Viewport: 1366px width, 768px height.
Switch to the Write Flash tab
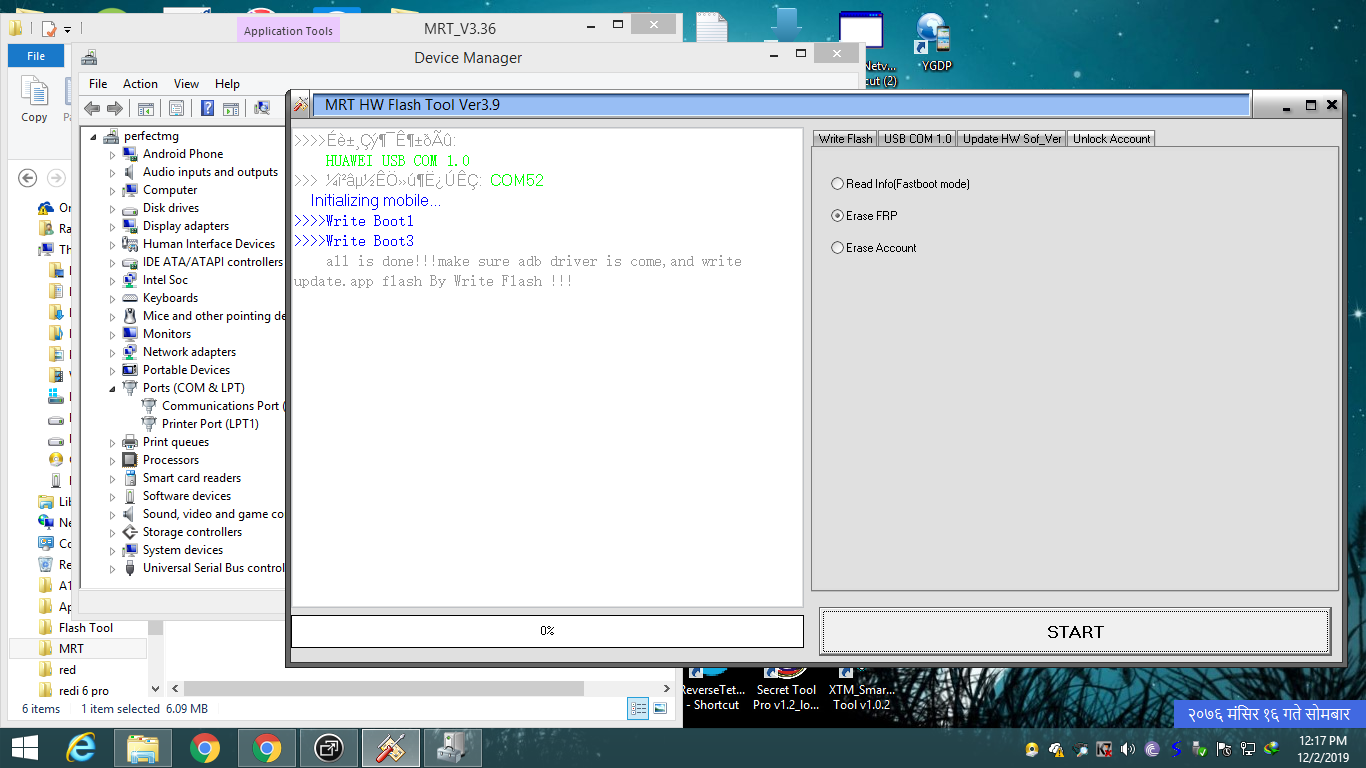click(x=845, y=139)
